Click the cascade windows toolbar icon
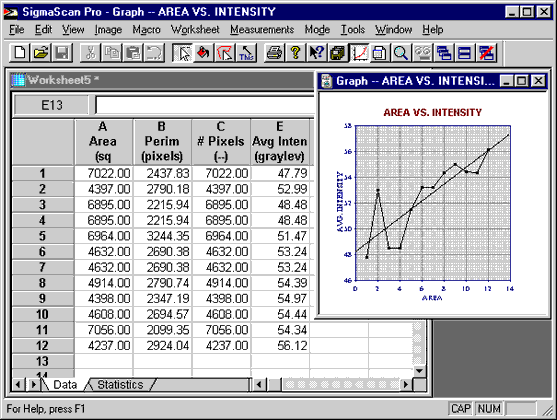 click(444, 53)
